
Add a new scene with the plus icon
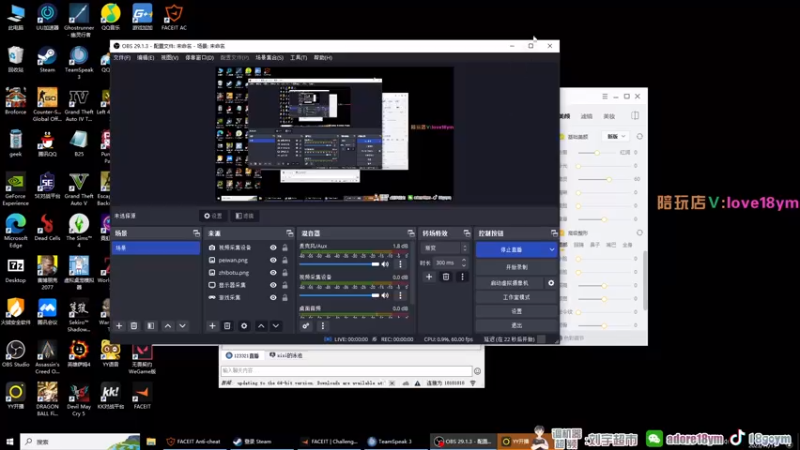click(x=119, y=326)
